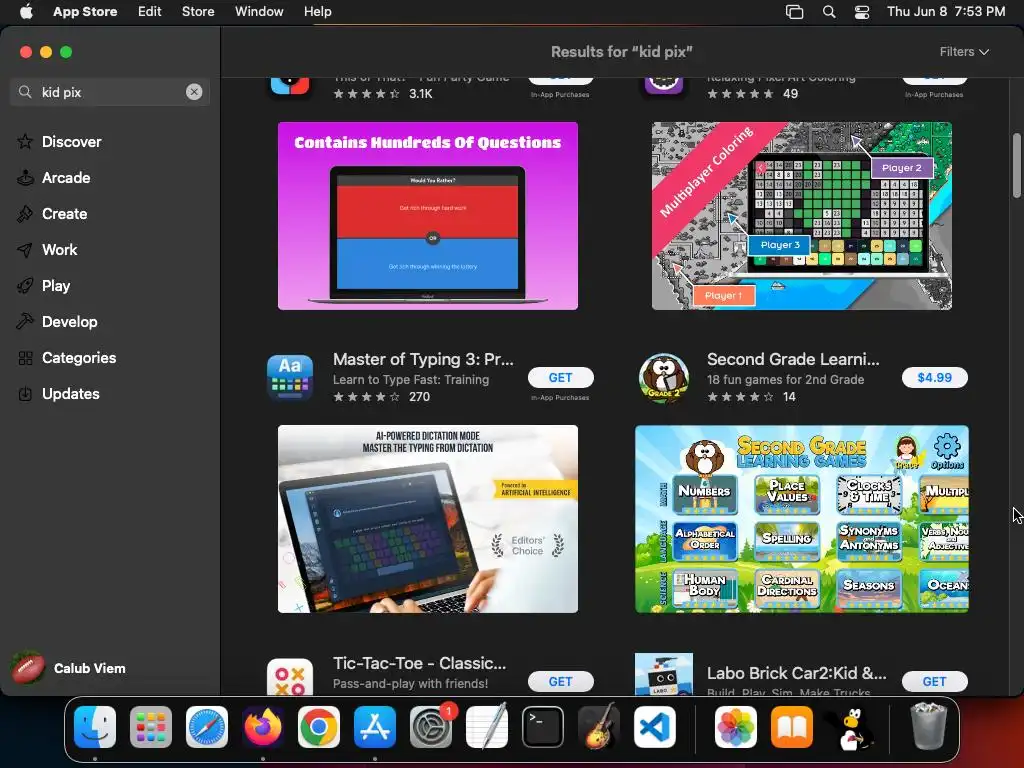Open Spotlight search in the menu bar
The height and width of the screenshot is (768, 1024).
pyautogui.click(x=829, y=12)
